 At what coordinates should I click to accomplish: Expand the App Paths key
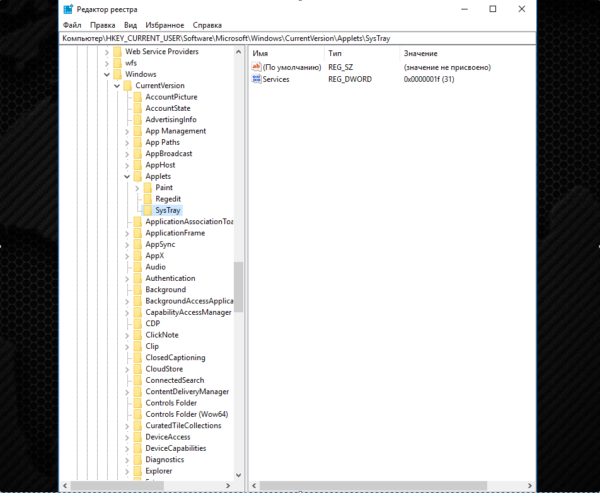[x=127, y=142]
